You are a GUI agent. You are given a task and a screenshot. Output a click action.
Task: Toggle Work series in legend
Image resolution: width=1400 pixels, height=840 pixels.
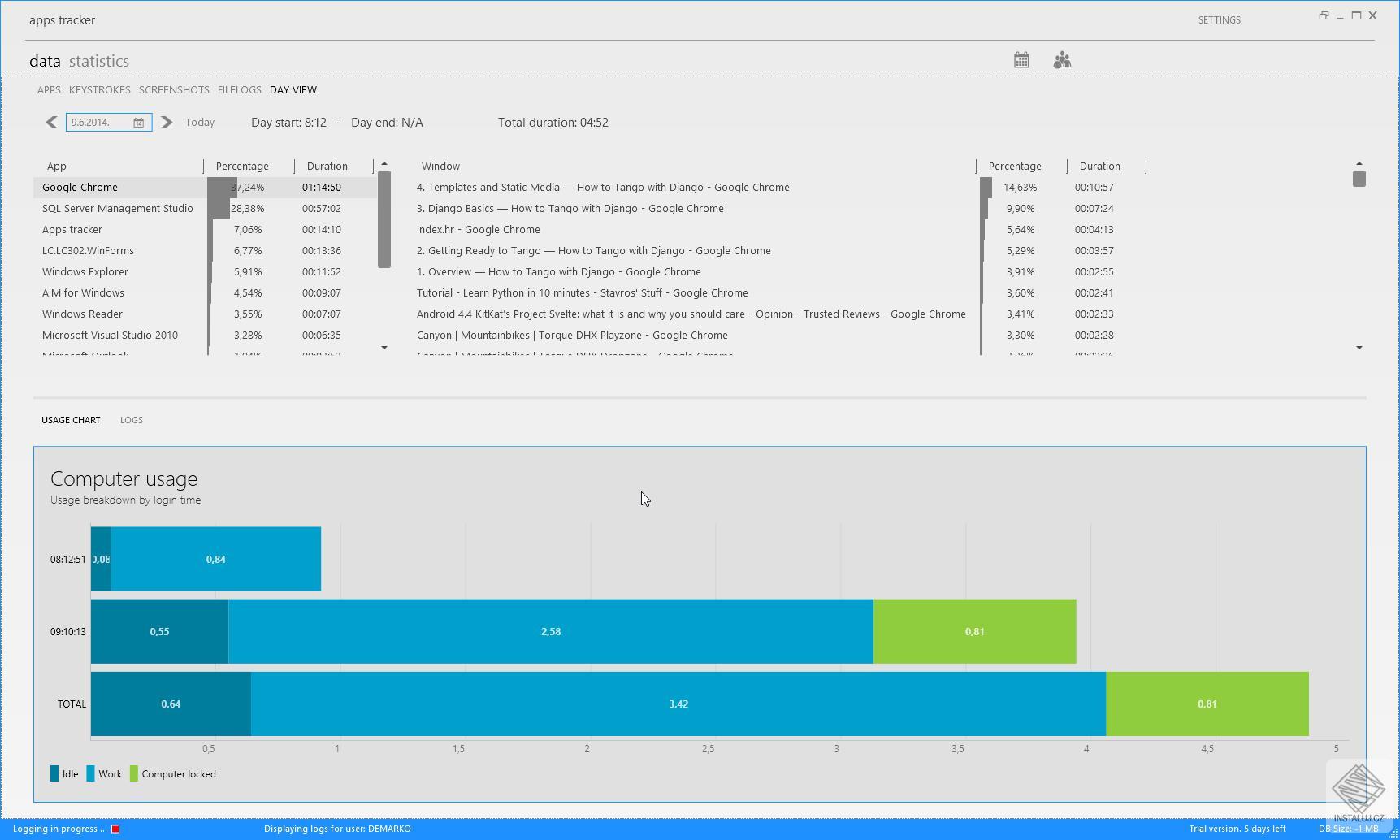[x=104, y=774]
